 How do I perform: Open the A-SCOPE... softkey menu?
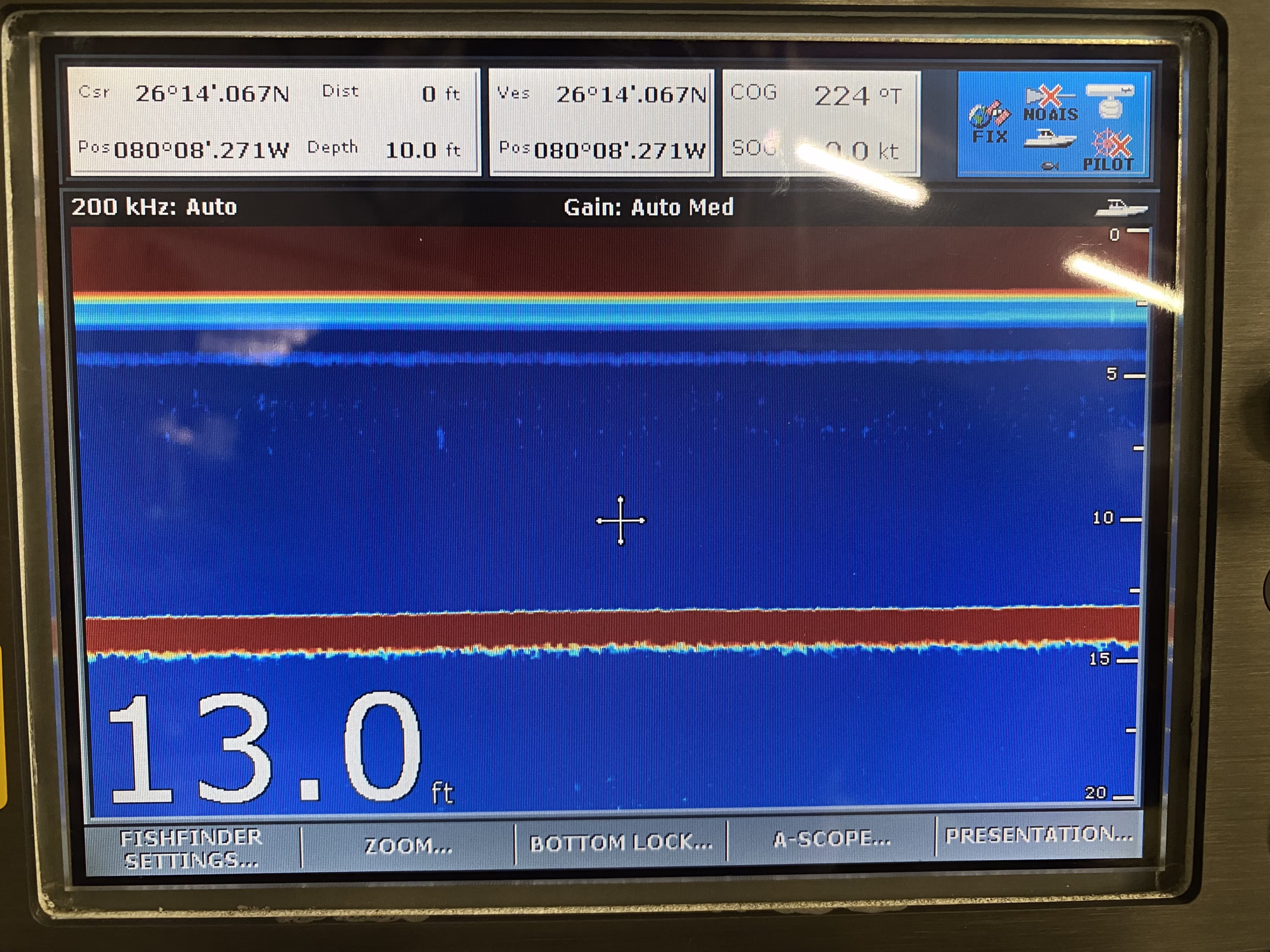click(x=831, y=839)
